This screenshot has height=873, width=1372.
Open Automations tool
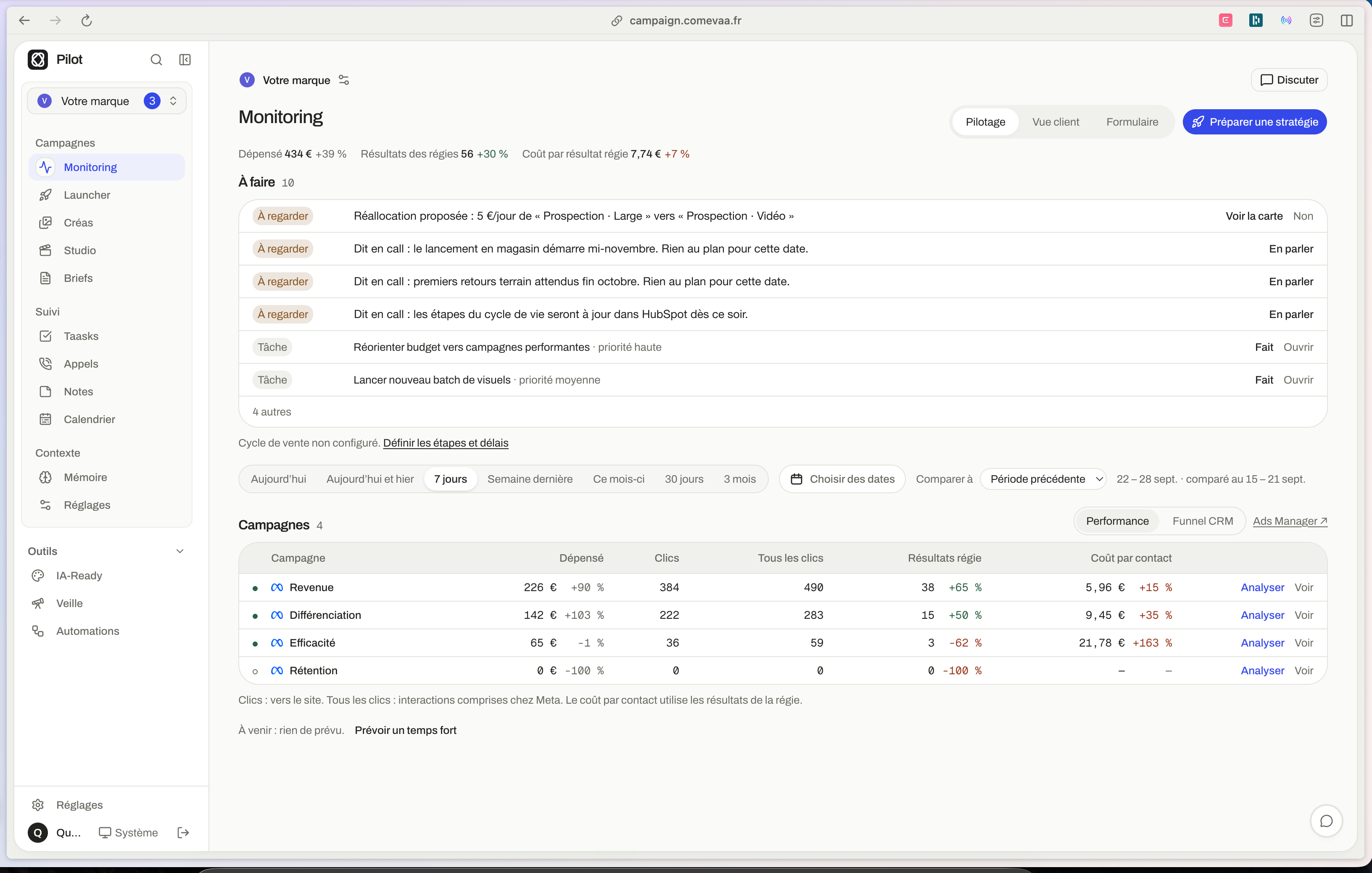(x=106, y=631)
